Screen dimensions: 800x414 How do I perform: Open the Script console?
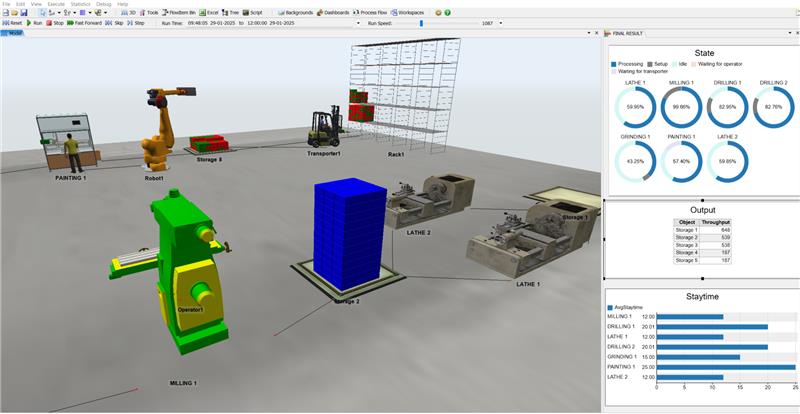tap(253, 12)
